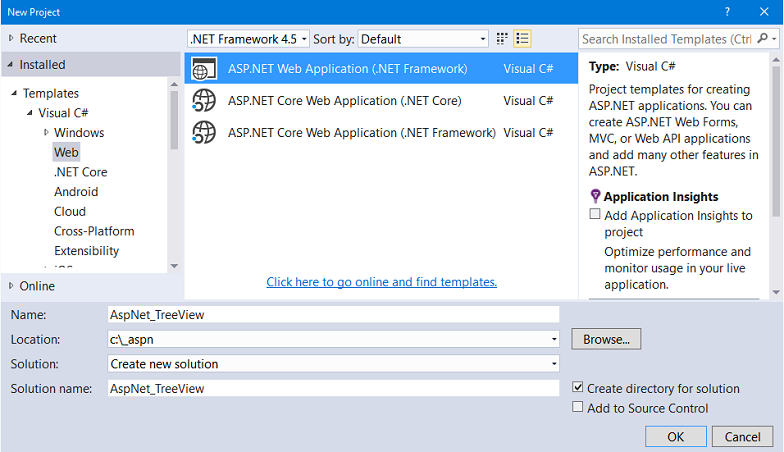This screenshot has width=784, height=452.
Task: Collapse the Templates tree node
Action: coord(14,93)
